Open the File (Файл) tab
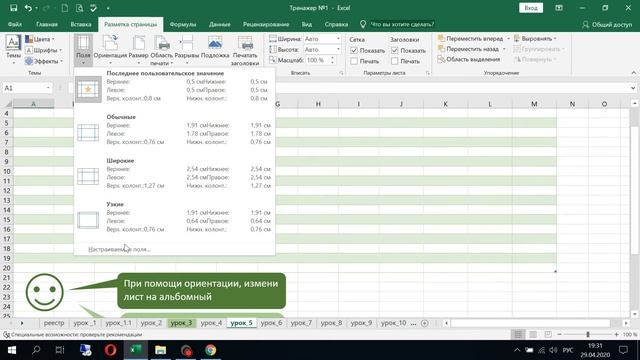The height and width of the screenshot is (360, 640). (15, 24)
